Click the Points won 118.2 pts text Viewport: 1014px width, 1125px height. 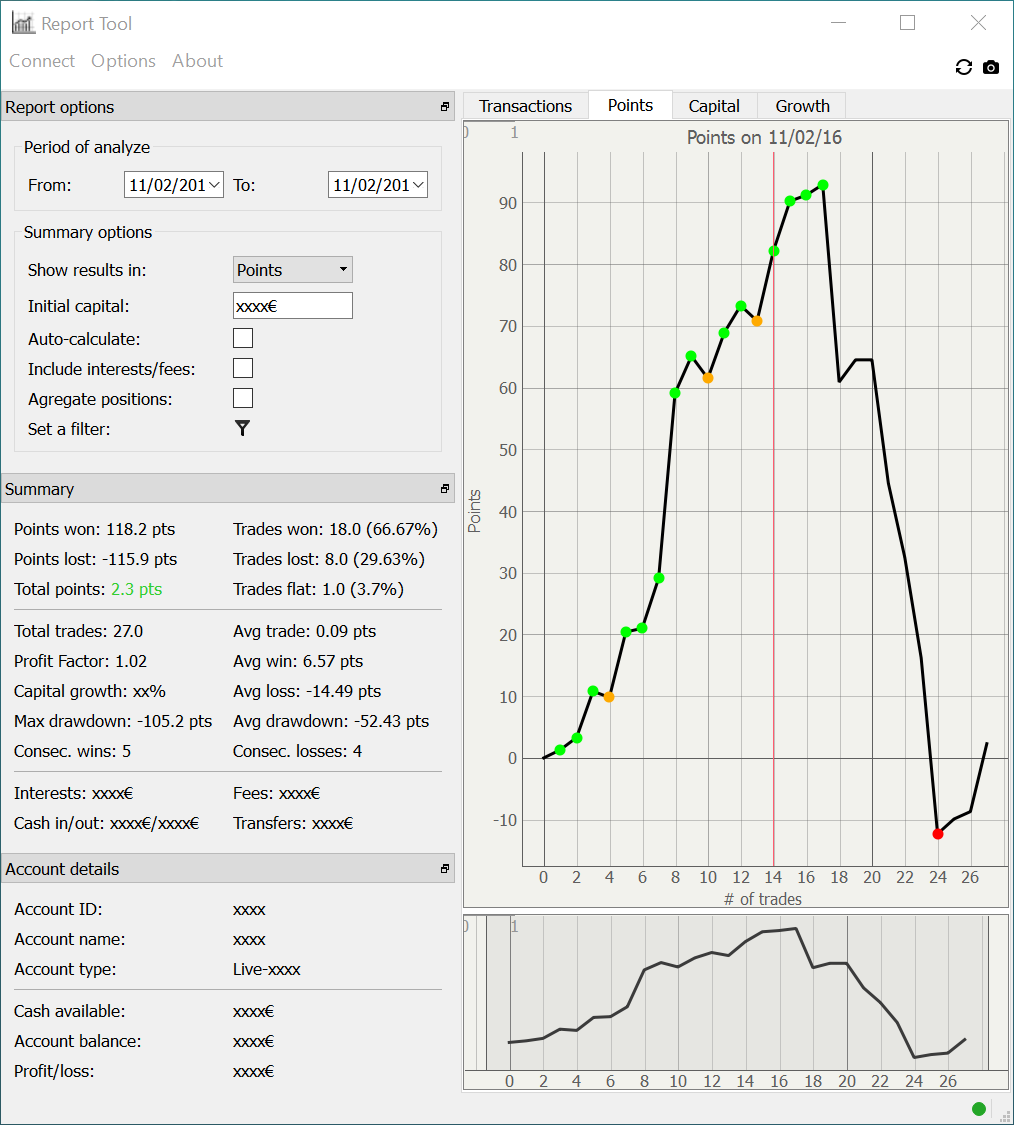(95, 529)
